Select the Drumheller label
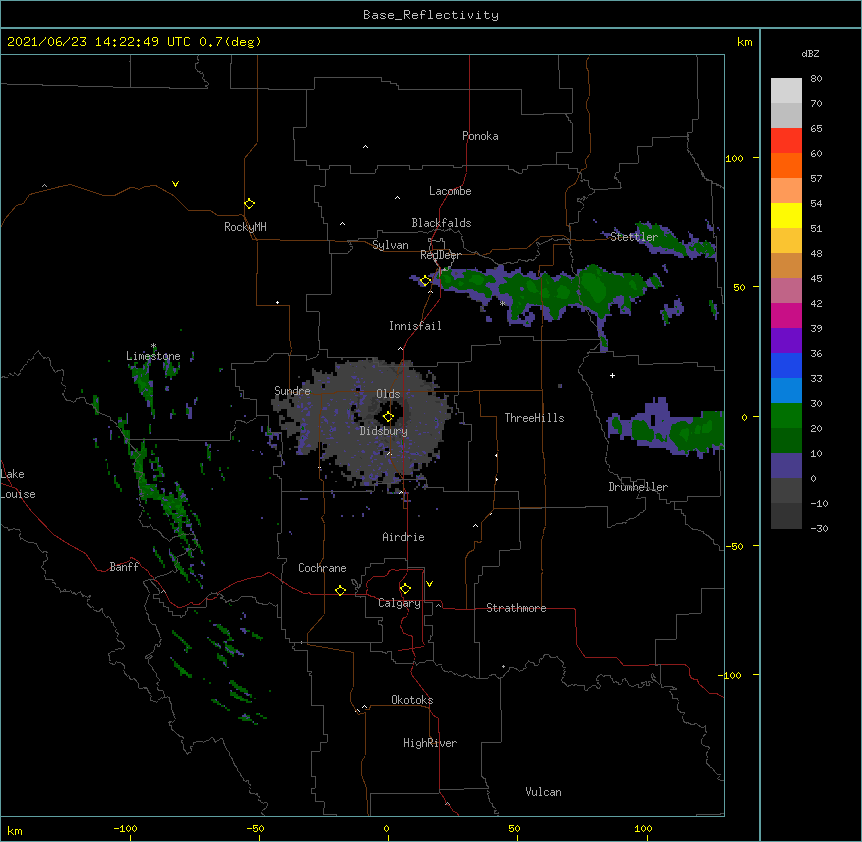Screen dimensions: 862x842 click(638, 487)
